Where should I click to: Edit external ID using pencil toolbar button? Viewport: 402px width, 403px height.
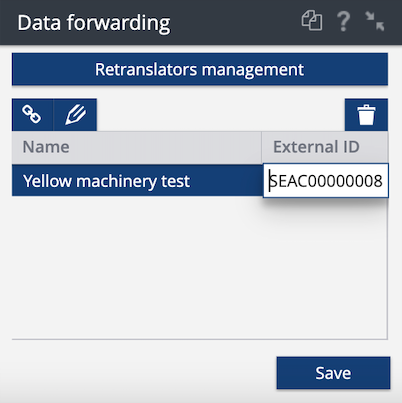pos(75,114)
